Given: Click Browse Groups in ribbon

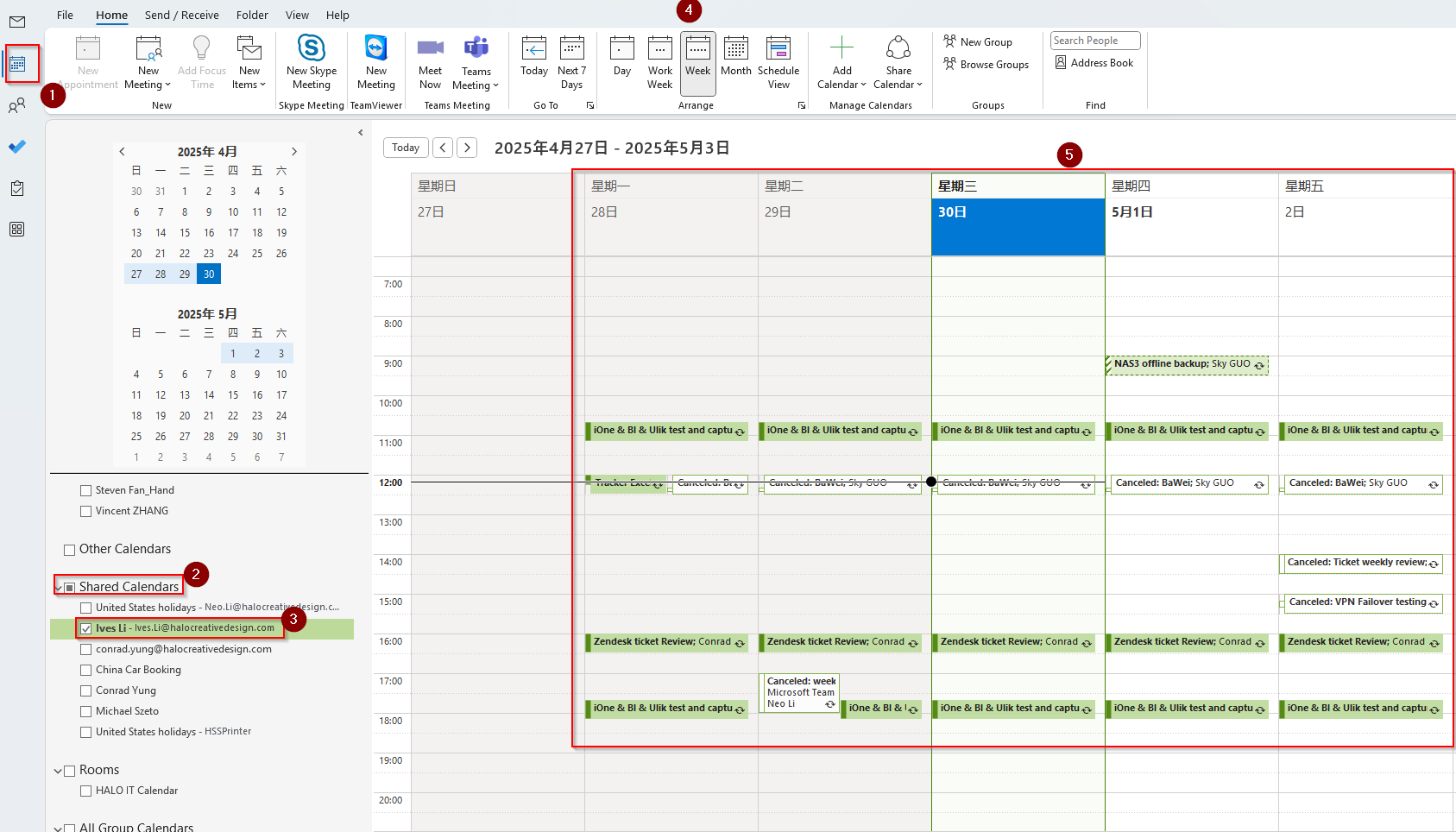Looking at the screenshot, I should pyautogui.click(x=986, y=65).
